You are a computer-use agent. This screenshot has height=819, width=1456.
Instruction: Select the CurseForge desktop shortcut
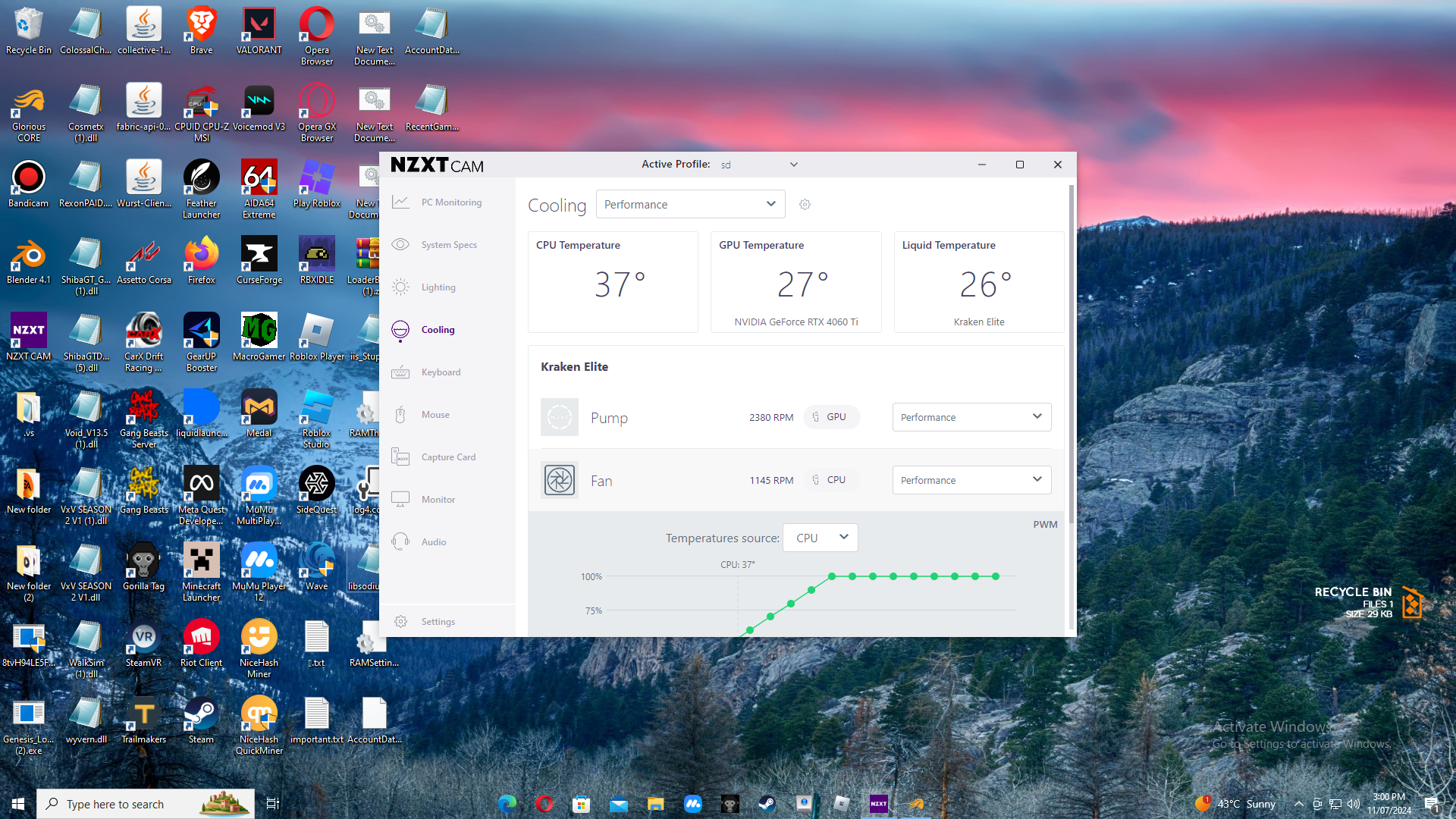pos(259,262)
